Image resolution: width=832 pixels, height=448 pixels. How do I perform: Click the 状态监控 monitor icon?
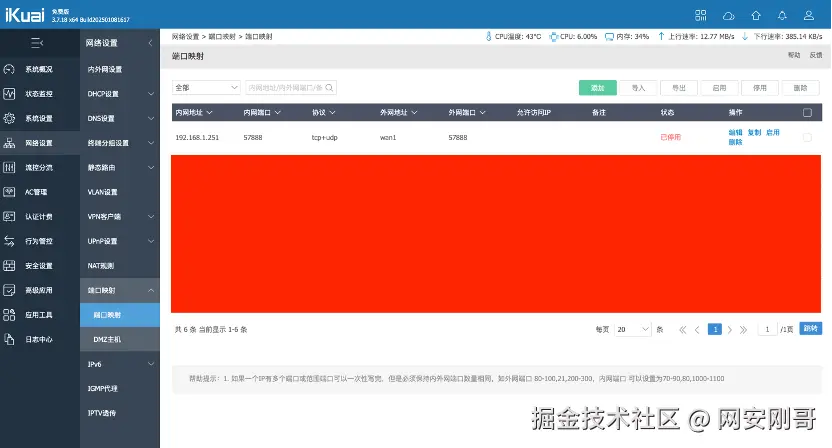(9, 94)
